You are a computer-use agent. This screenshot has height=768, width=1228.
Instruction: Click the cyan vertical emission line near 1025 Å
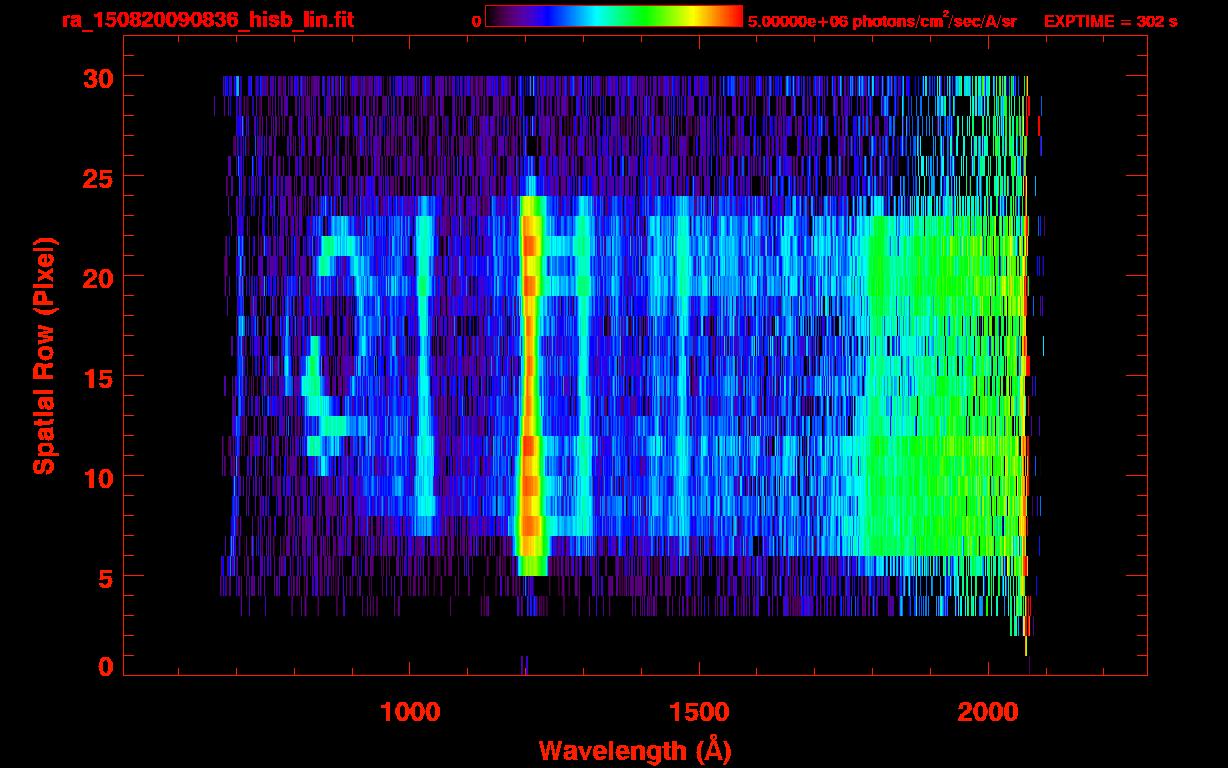point(424,365)
